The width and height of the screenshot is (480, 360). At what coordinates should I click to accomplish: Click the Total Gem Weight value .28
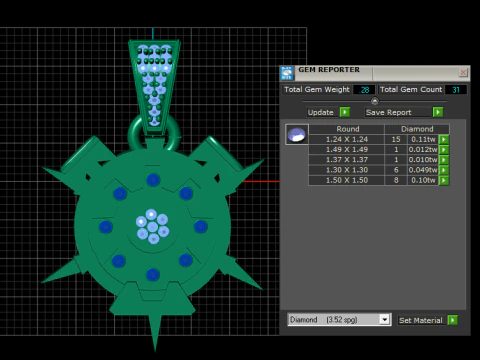[x=364, y=90]
